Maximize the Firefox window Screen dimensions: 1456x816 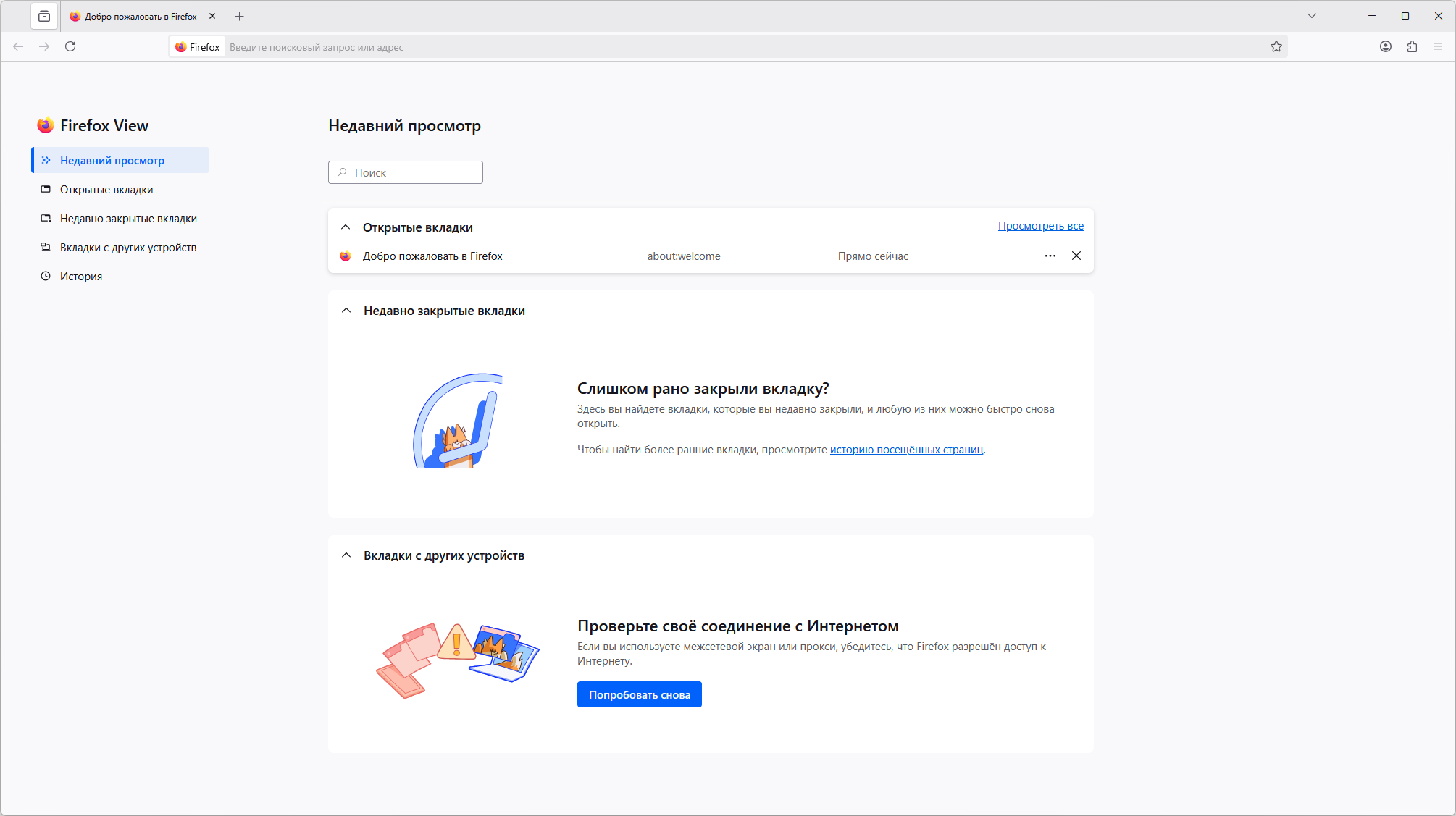1405,16
